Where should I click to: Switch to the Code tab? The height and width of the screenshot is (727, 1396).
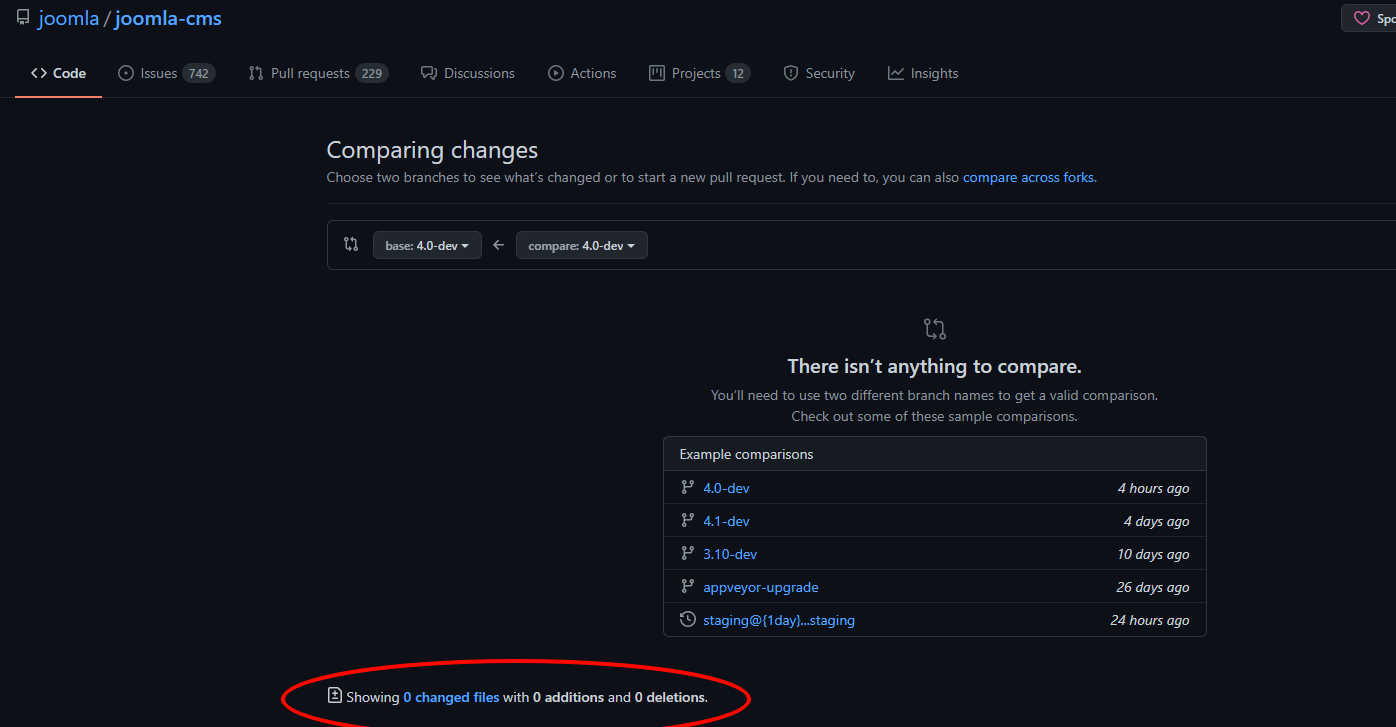pyautogui.click(x=58, y=73)
